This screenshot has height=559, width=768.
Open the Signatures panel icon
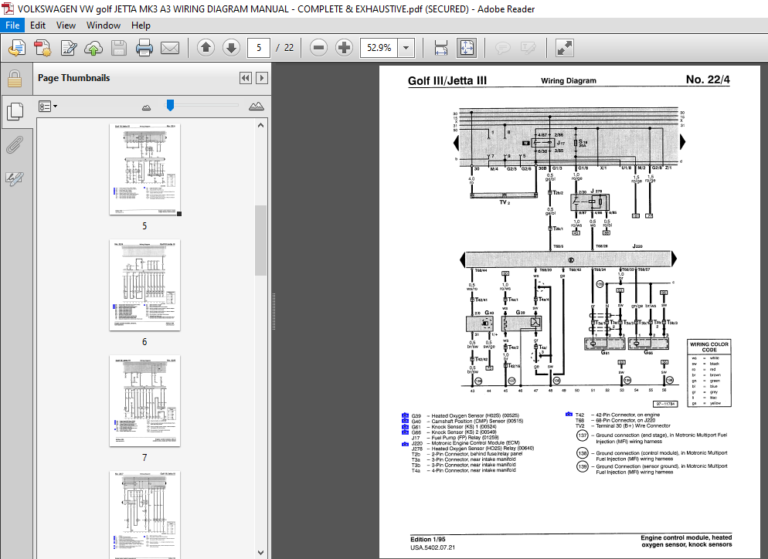click(x=15, y=178)
